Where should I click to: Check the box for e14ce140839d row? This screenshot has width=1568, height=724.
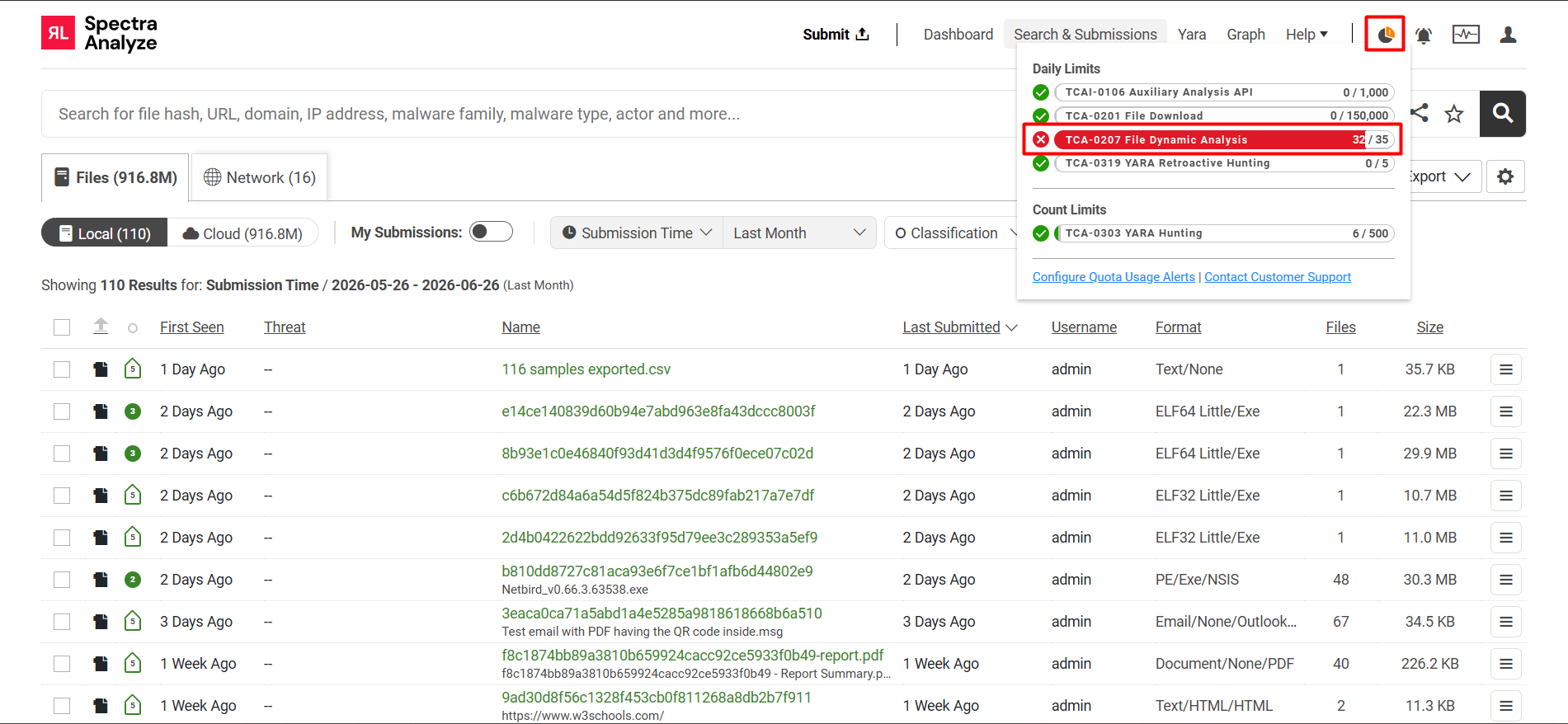click(x=62, y=411)
